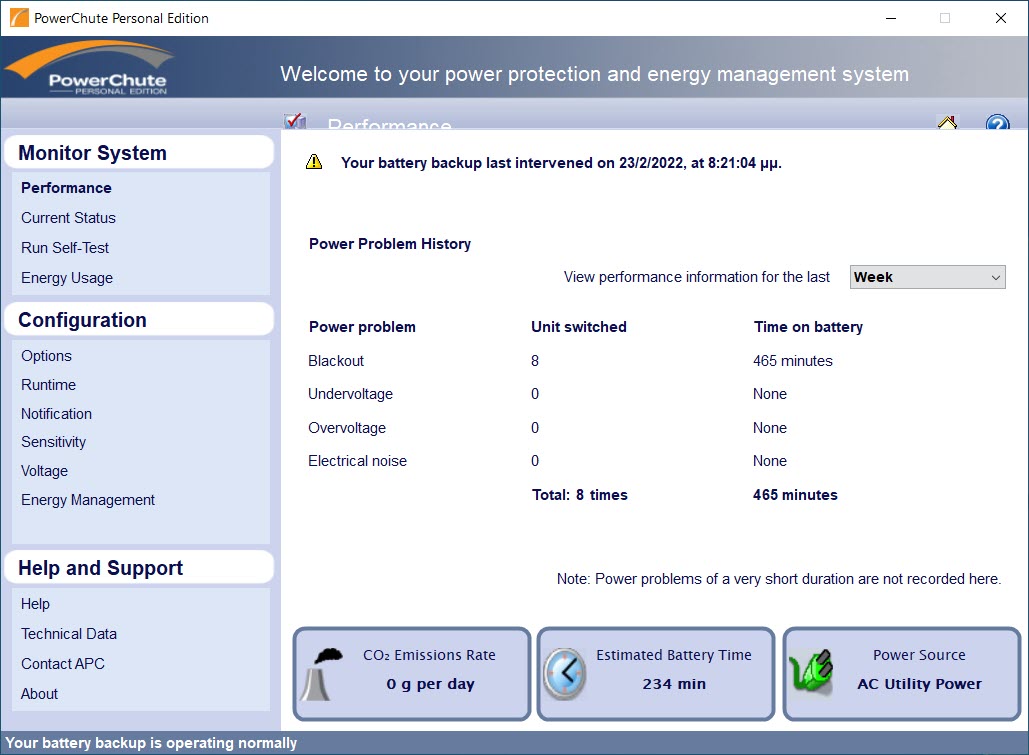
Task: Click the PowerChute logo
Action: point(89,68)
